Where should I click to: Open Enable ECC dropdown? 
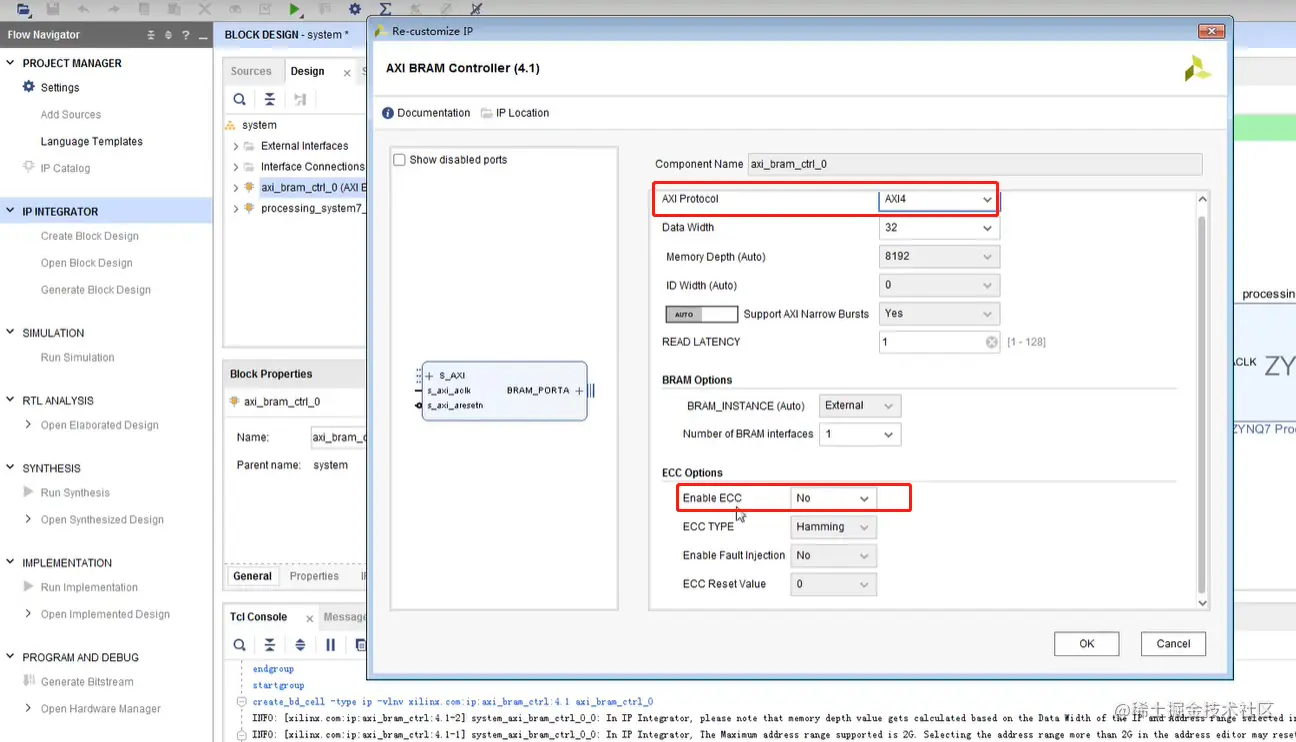click(833, 498)
